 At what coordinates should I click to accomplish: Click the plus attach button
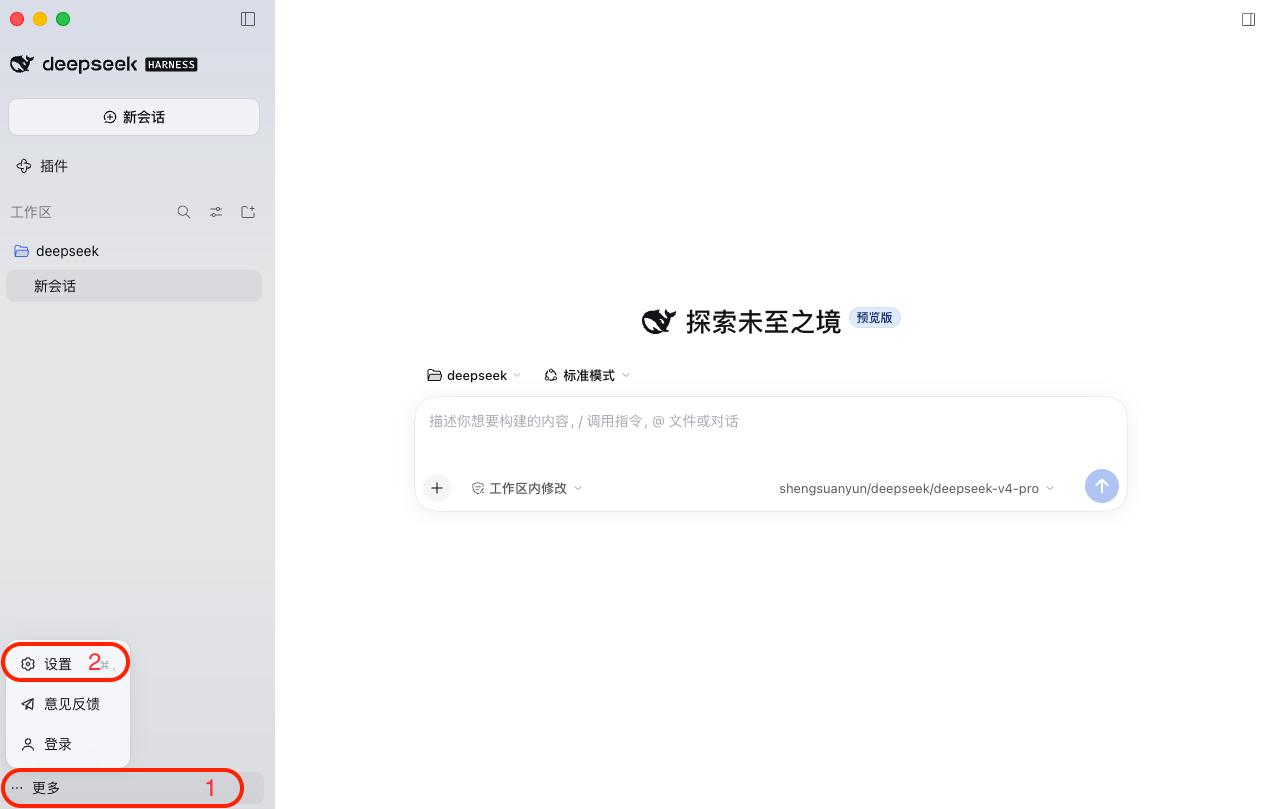point(437,488)
